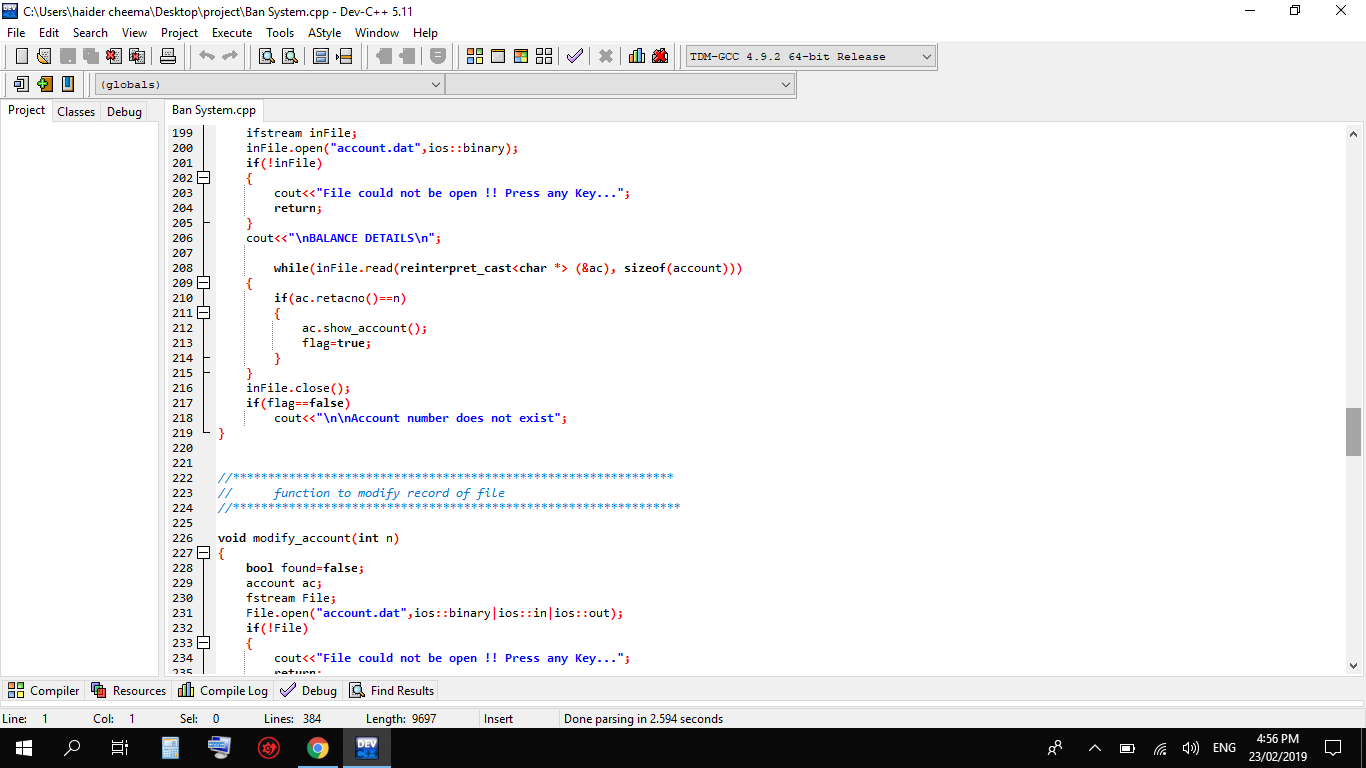The width and height of the screenshot is (1366, 768).
Task: Click the gray X stop execution icon
Action: 606,56
